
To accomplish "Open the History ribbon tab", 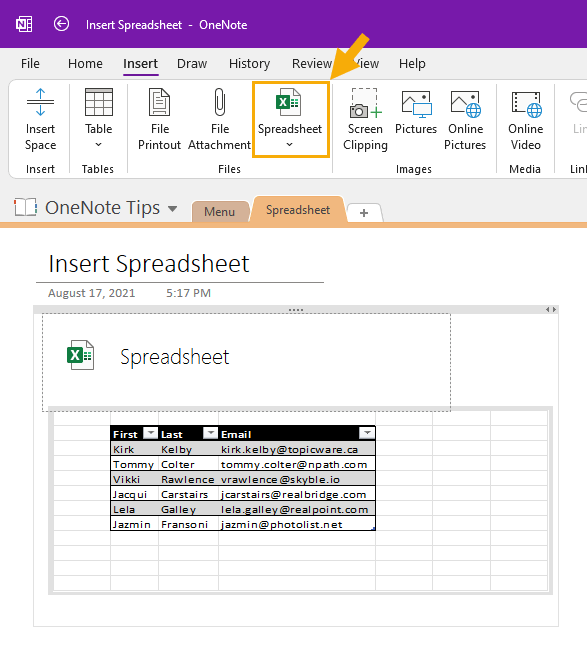I will coord(249,63).
